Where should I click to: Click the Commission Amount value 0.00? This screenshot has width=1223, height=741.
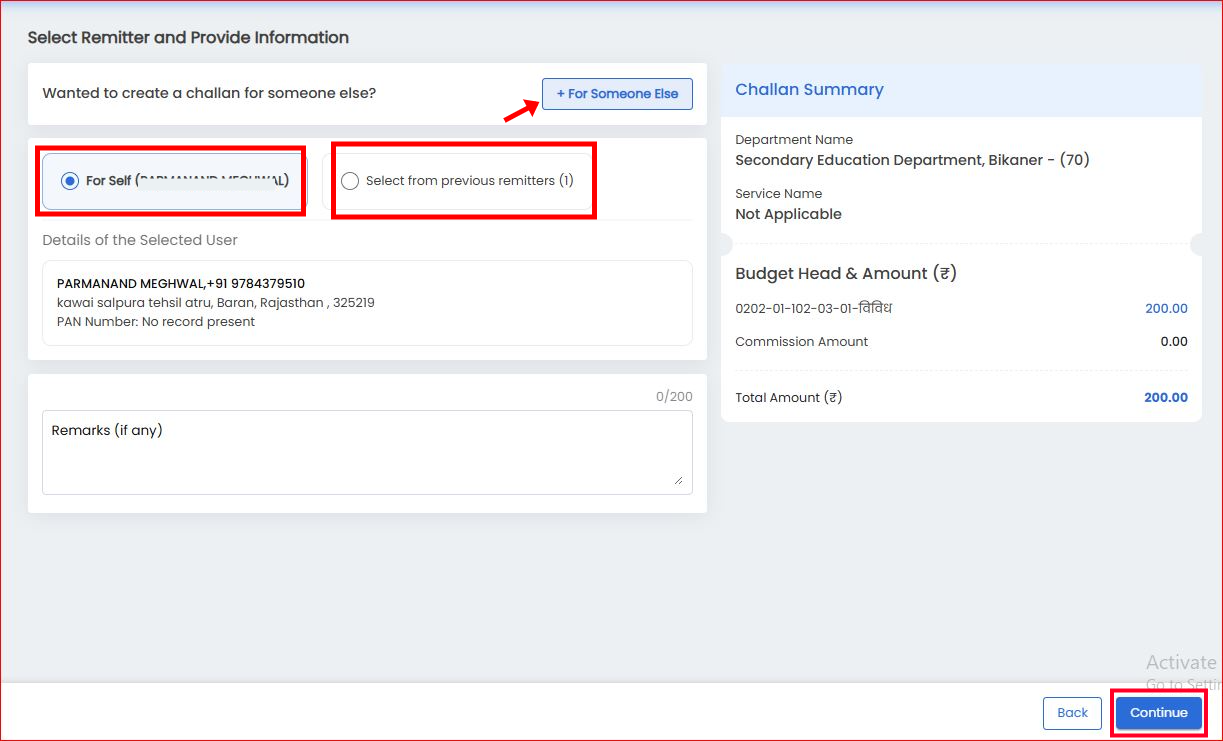[x=1174, y=342]
